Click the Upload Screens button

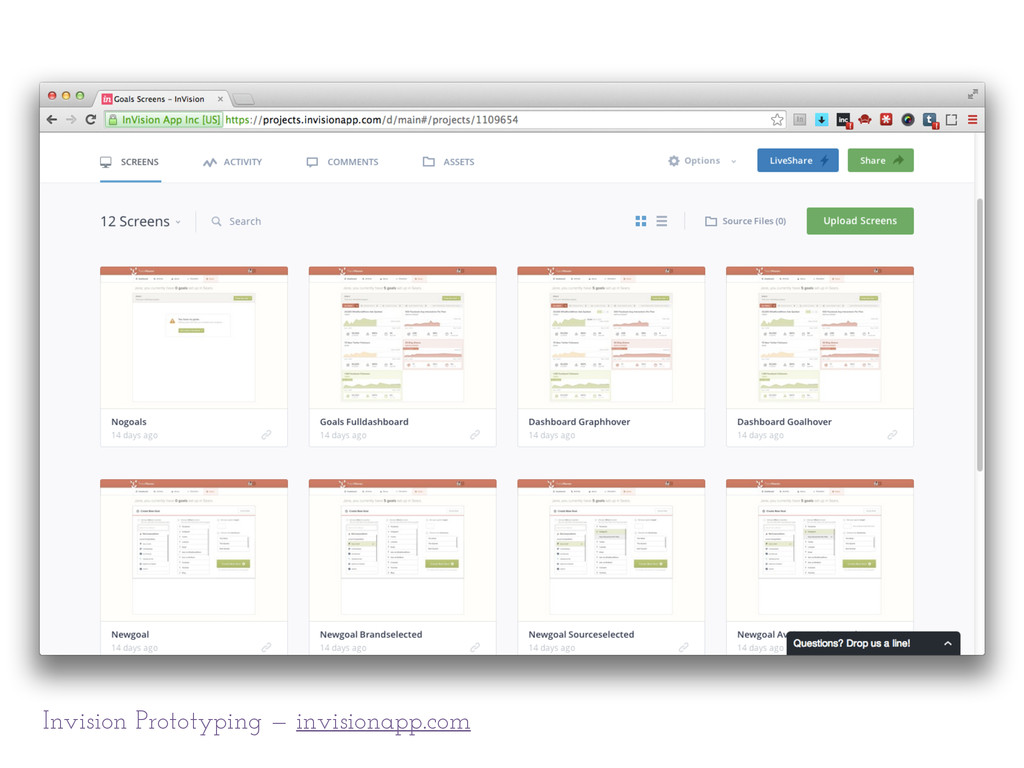click(x=859, y=221)
